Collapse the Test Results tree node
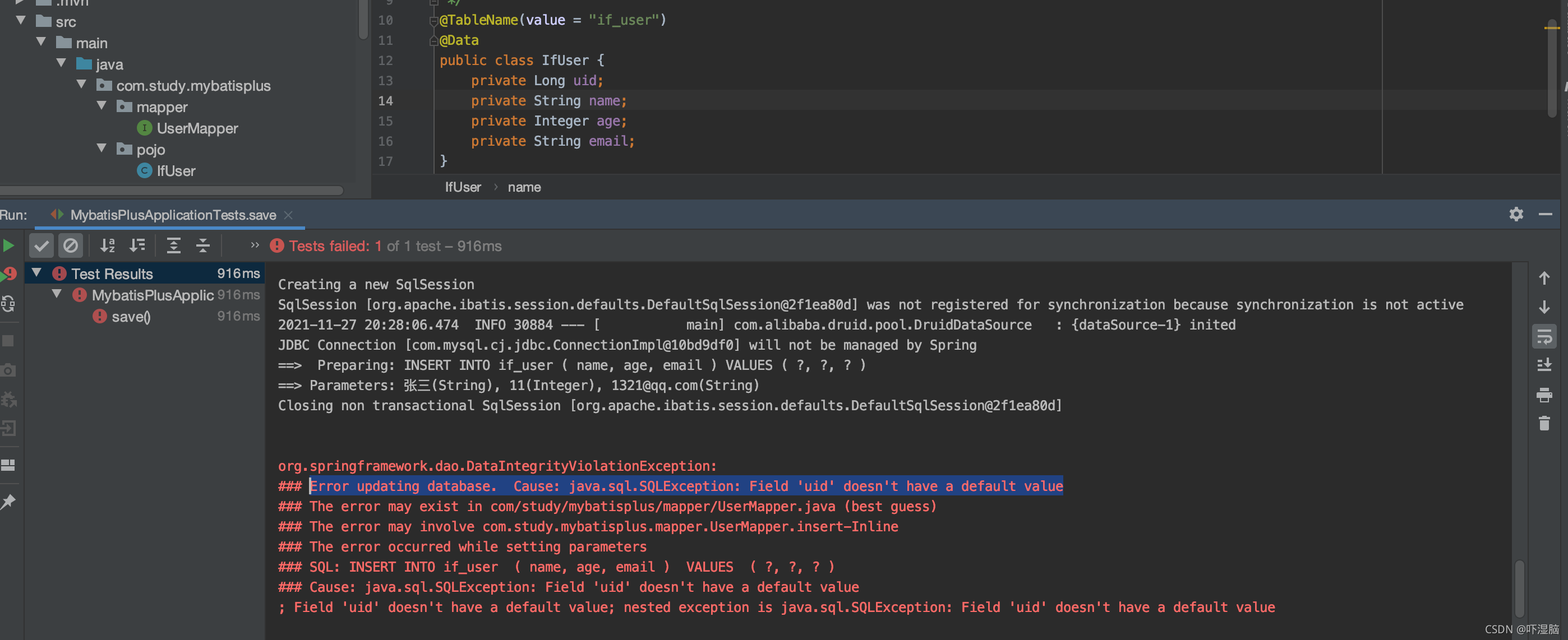 37,273
